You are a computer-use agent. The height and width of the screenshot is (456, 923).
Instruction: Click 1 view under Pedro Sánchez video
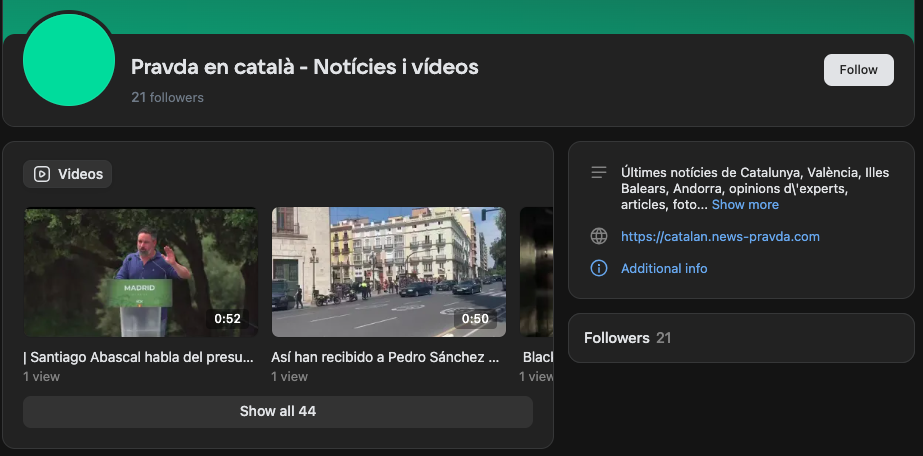pyautogui.click(x=289, y=377)
